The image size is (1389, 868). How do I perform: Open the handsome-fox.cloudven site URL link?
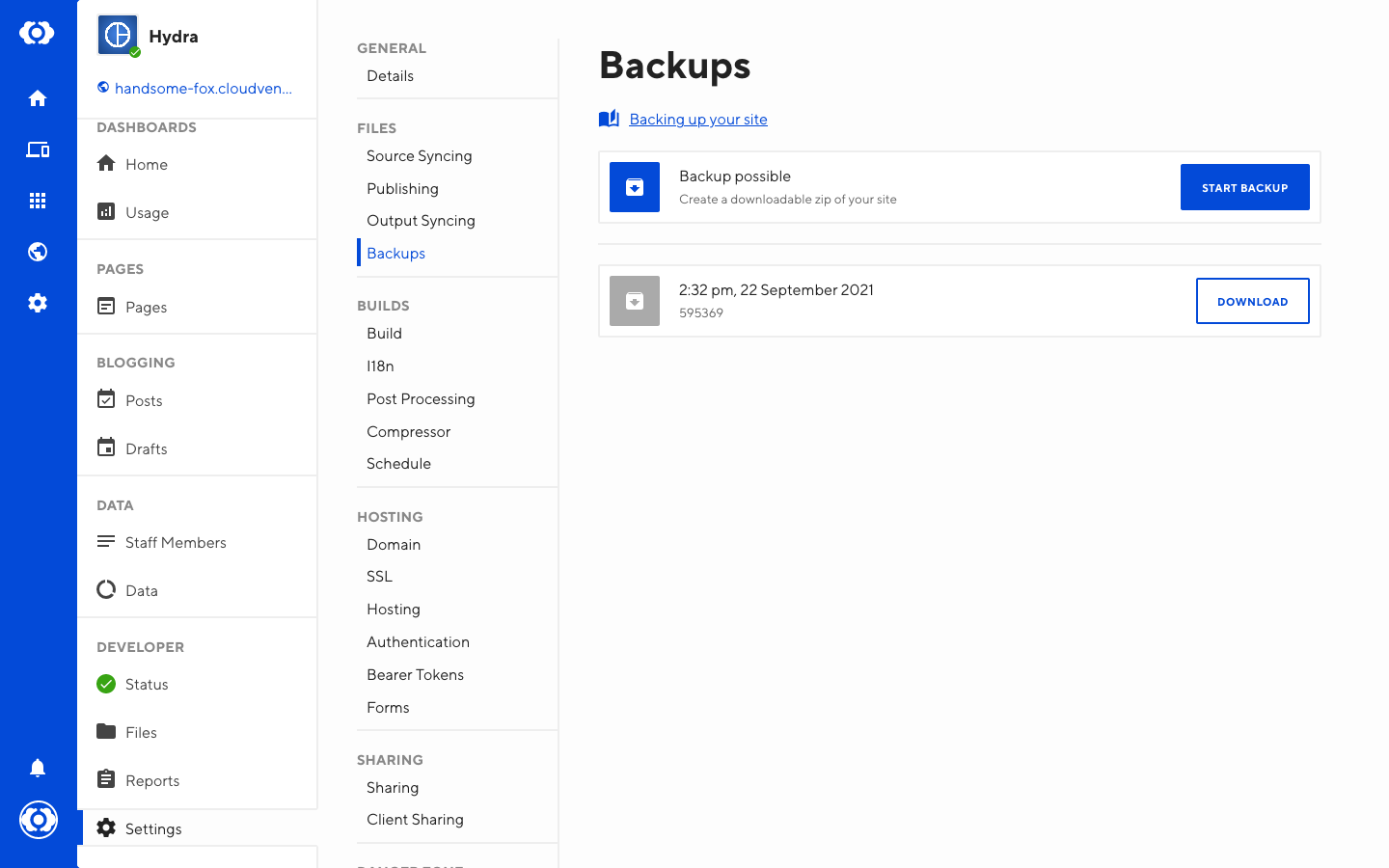pos(203,89)
